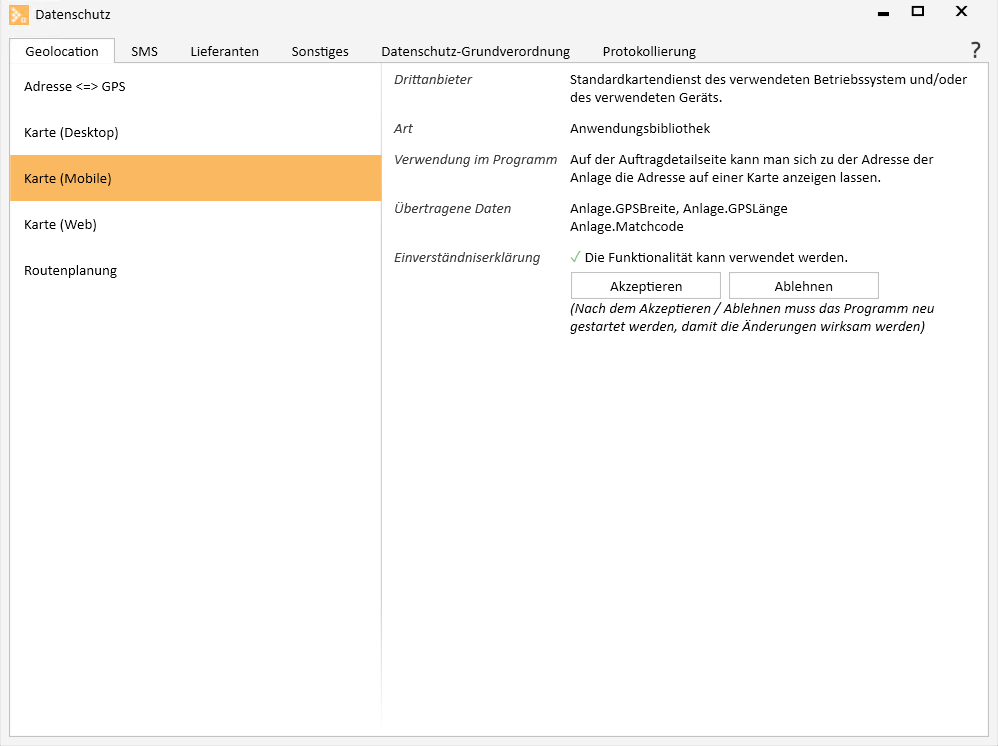This screenshot has width=998, height=746.
Task: Switch to the SMS tab
Action: click(x=144, y=51)
